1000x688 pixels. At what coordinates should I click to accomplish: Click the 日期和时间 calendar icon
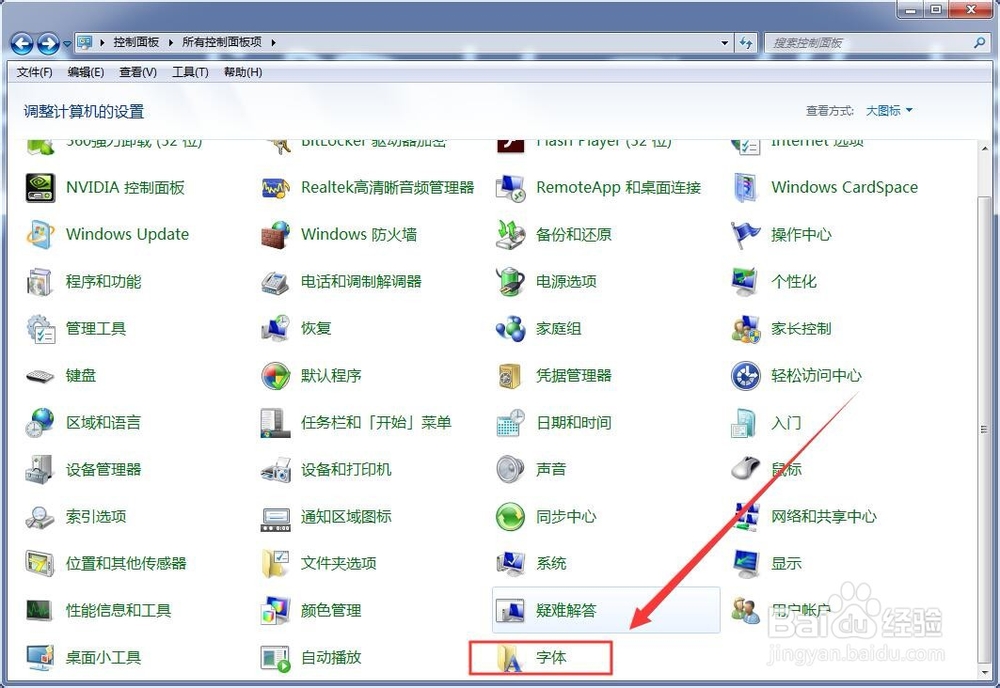pos(510,423)
